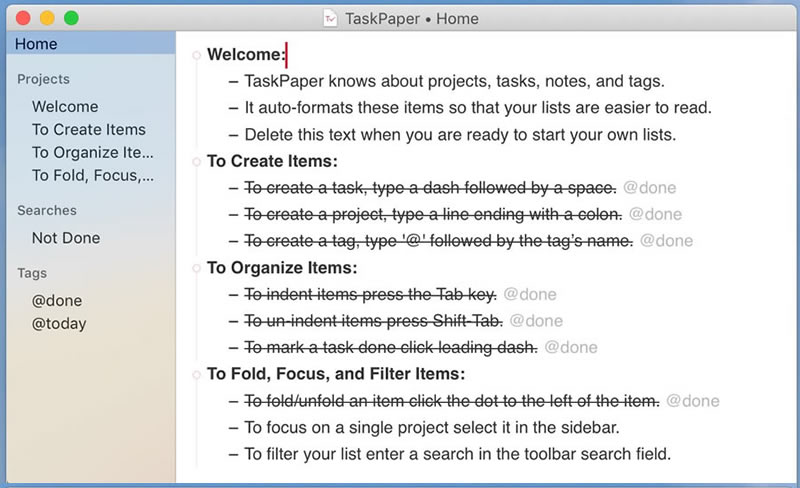Click struck-through 'To un-indent items press Shift-Tab'

[373, 321]
